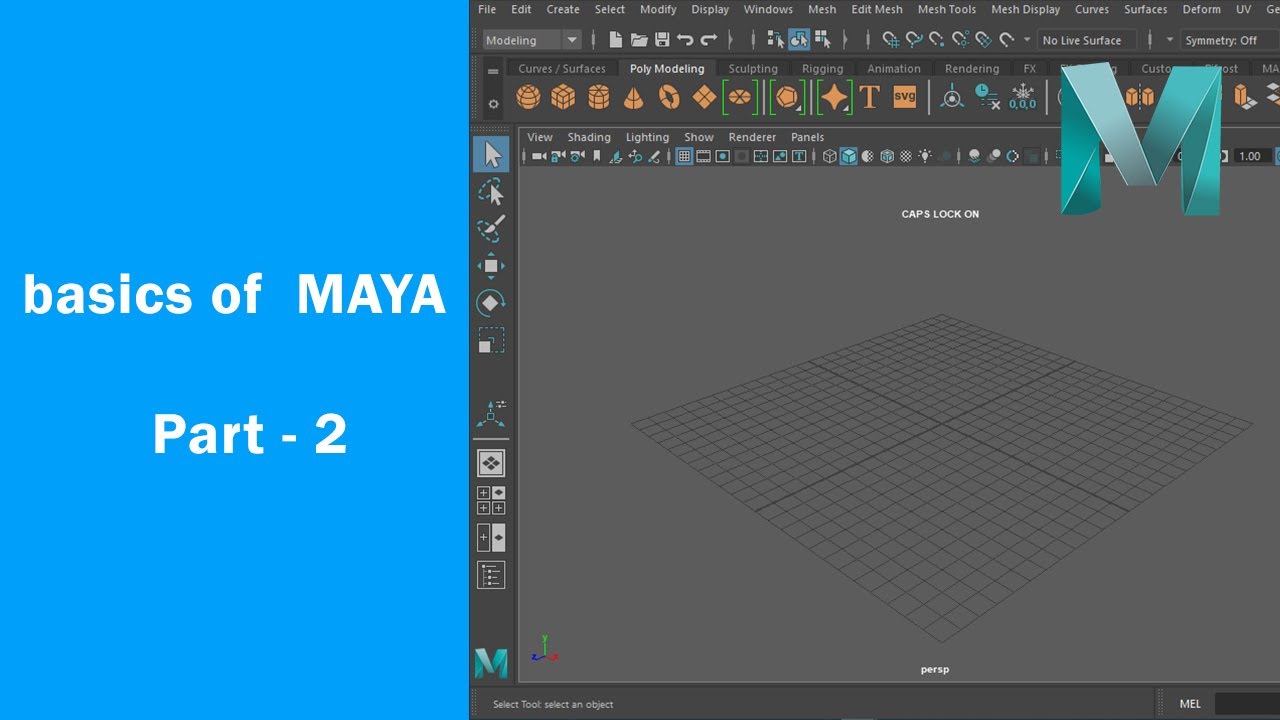Create a polygon torus from the shelf
The image size is (1280, 720).
pos(669,97)
